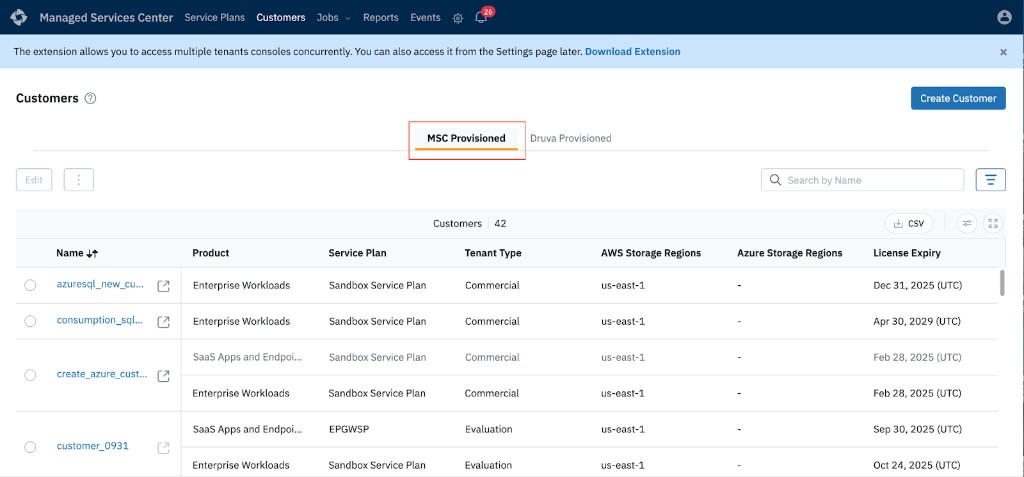Click the Edit button
This screenshot has height=477, width=1024.
(34, 180)
